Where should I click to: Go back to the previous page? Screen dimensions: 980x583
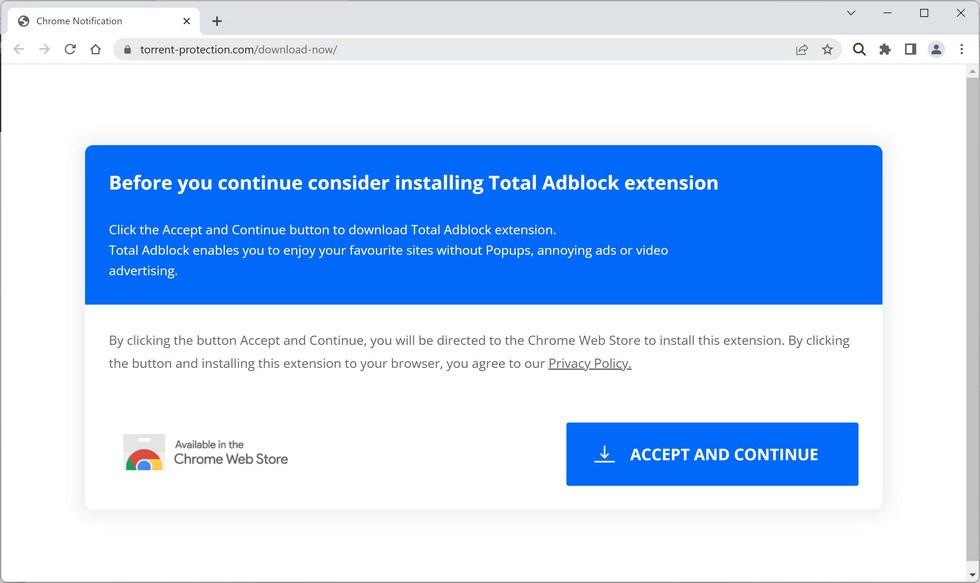click(18, 49)
